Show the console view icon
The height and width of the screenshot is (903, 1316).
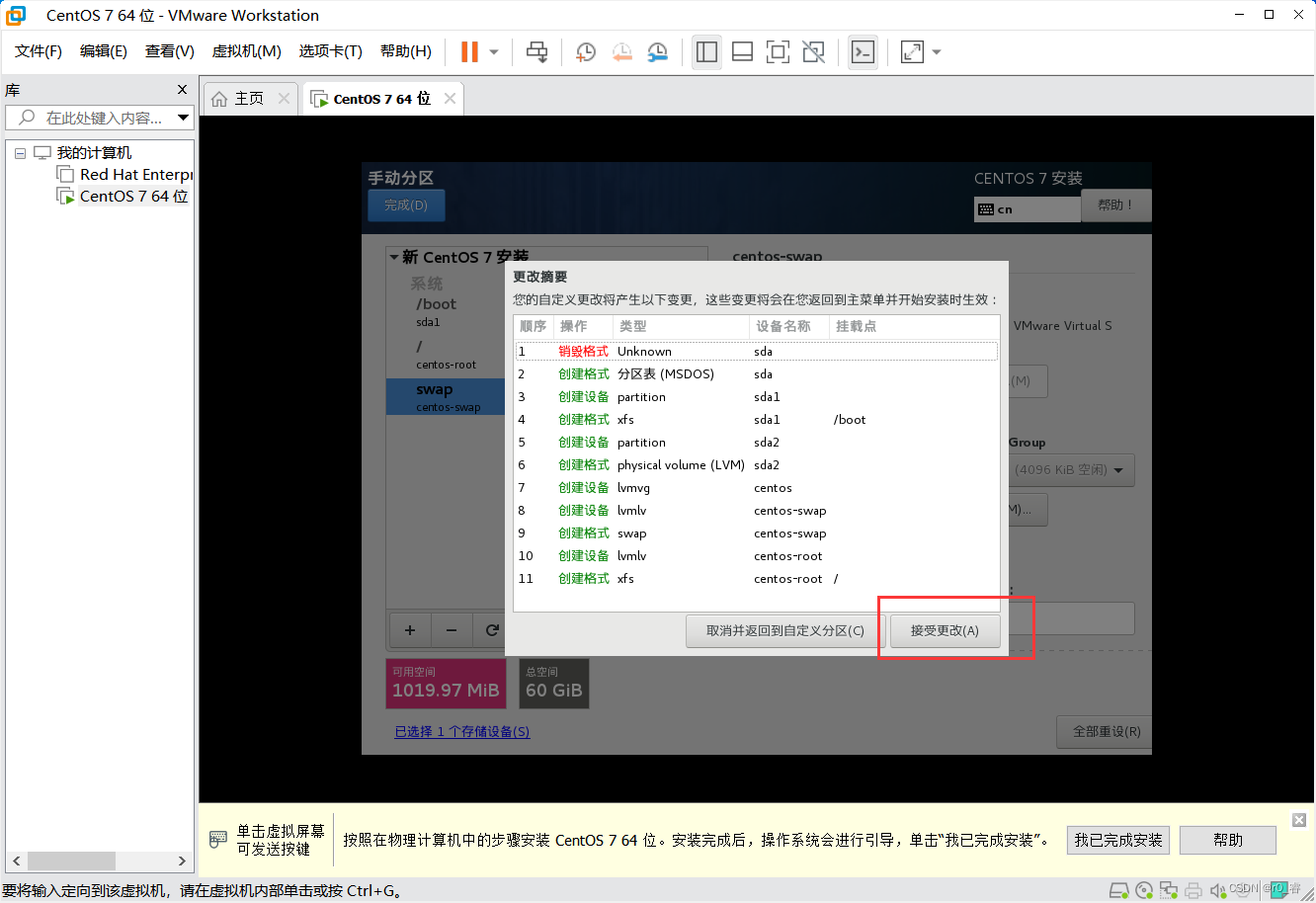863,52
